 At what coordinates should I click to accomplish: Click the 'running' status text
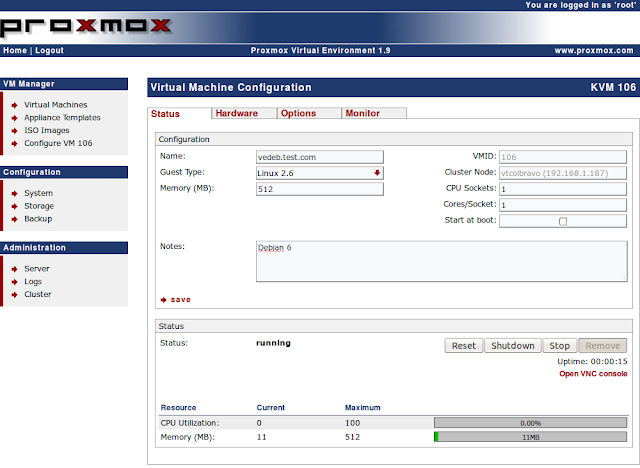[273, 343]
